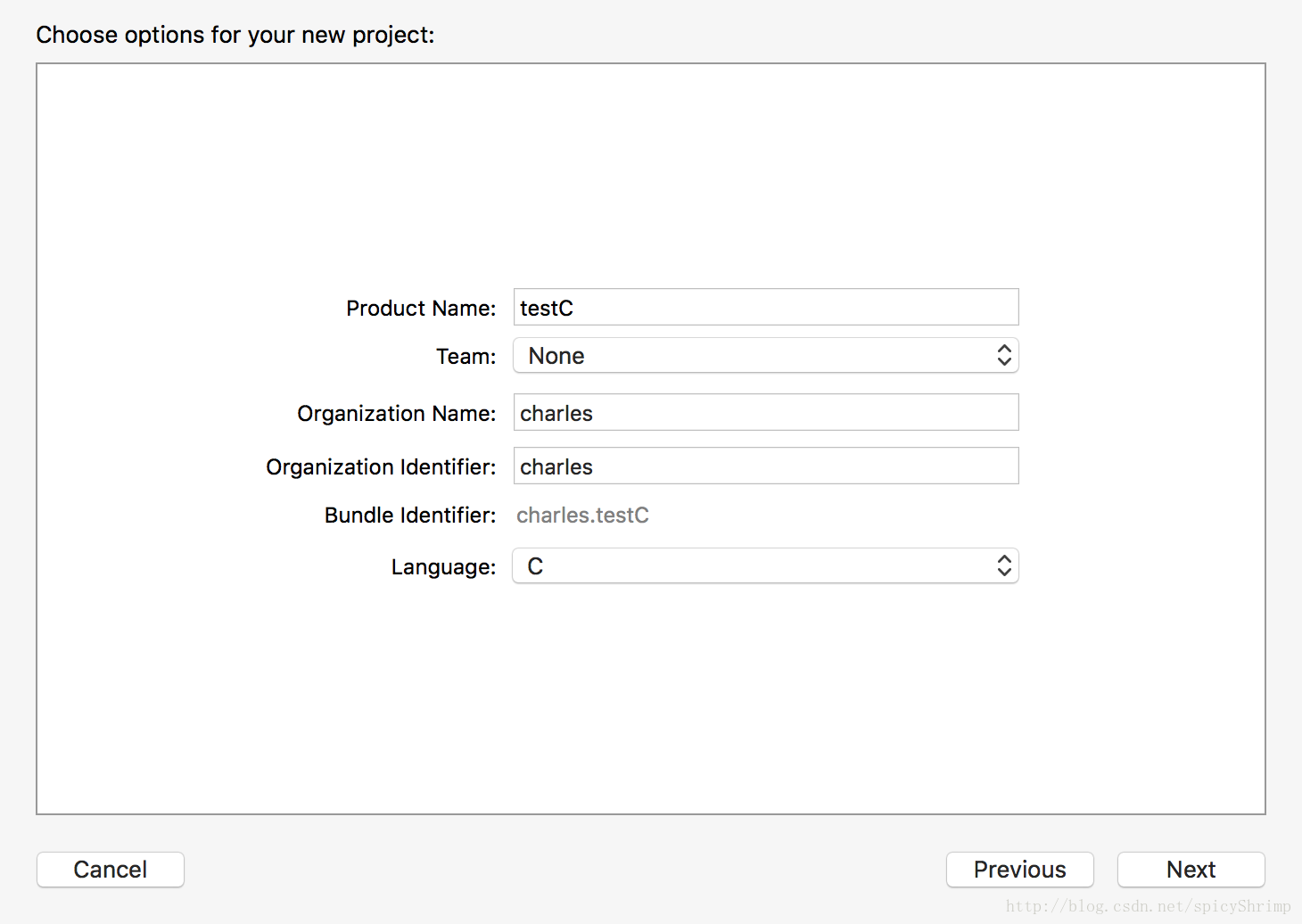
Task: Click the testC text in Product Name
Action: pyautogui.click(x=547, y=309)
